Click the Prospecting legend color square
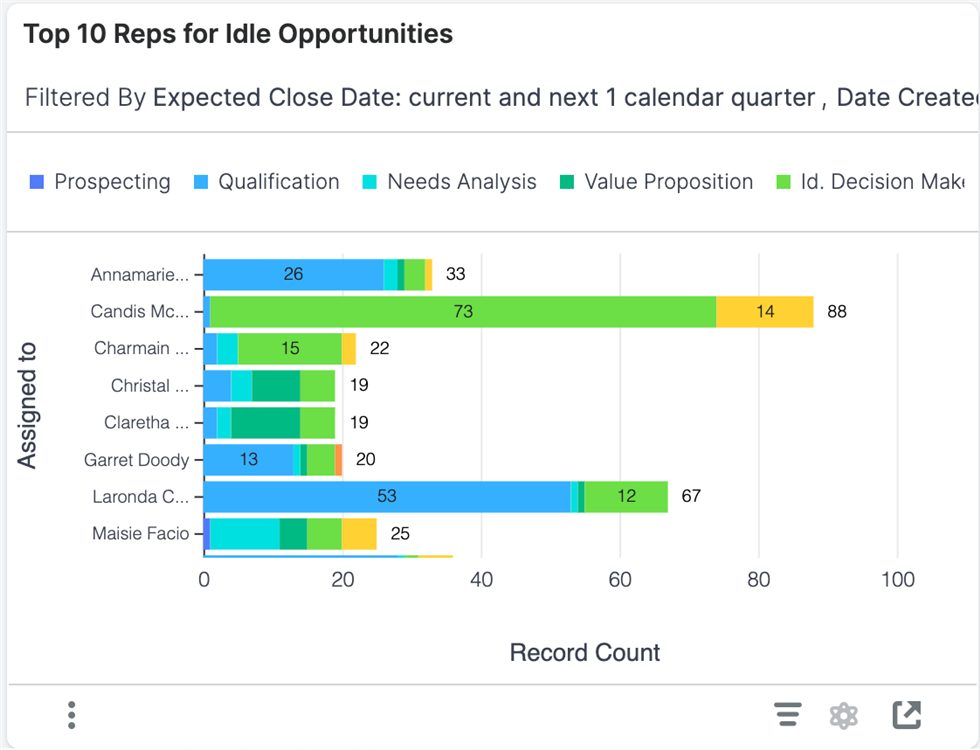Viewport: 980px width, 750px height. 38,182
